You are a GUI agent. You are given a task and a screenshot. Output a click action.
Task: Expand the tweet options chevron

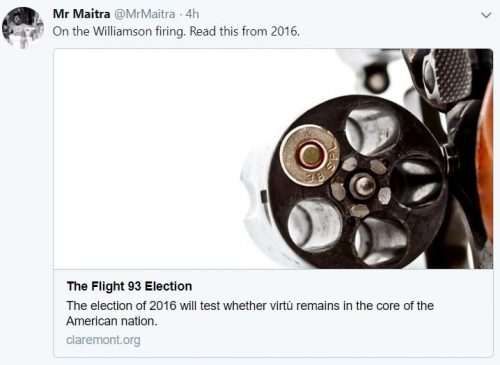click(486, 15)
